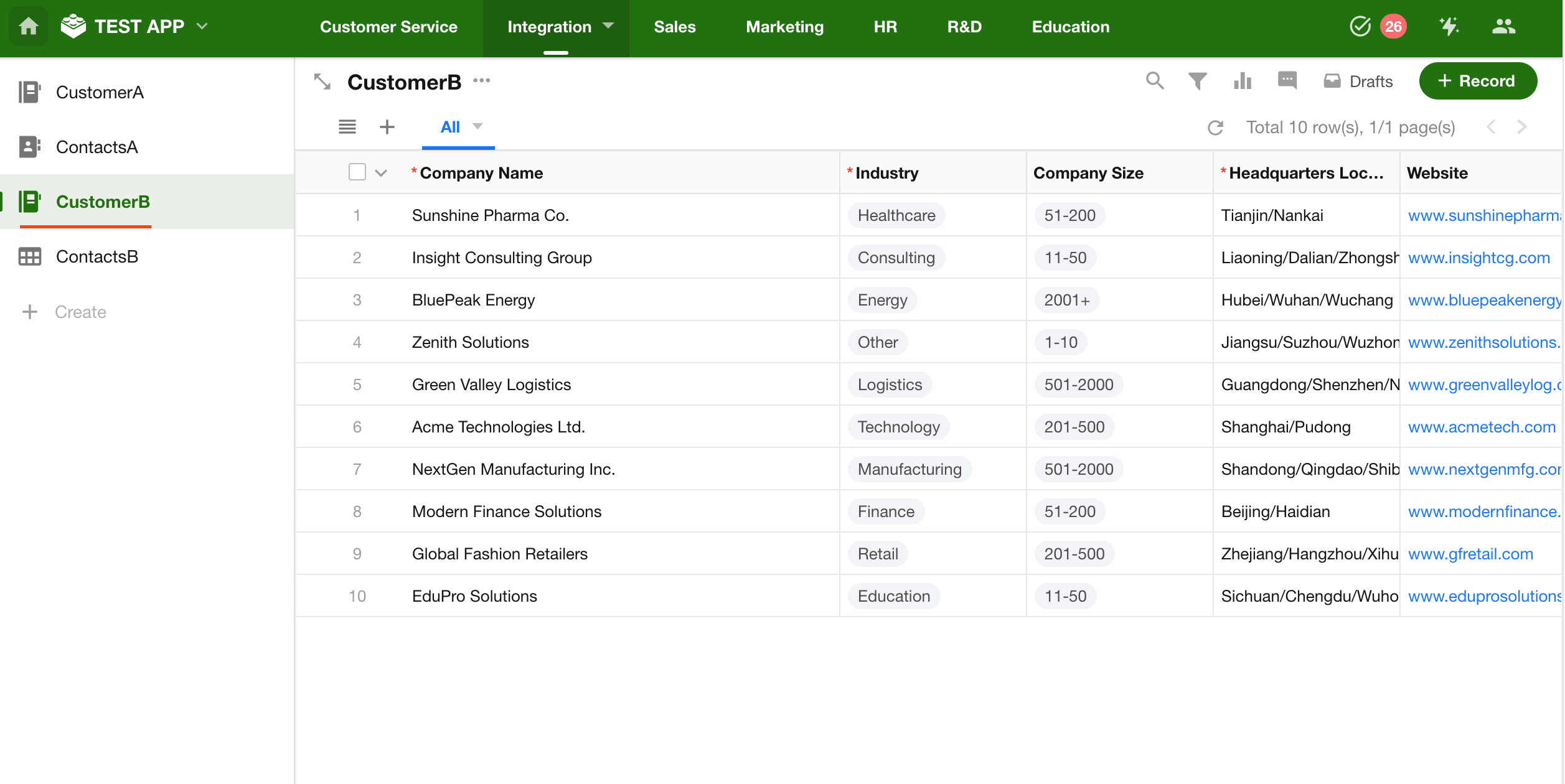Switch to the Marketing tab

click(784, 27)
